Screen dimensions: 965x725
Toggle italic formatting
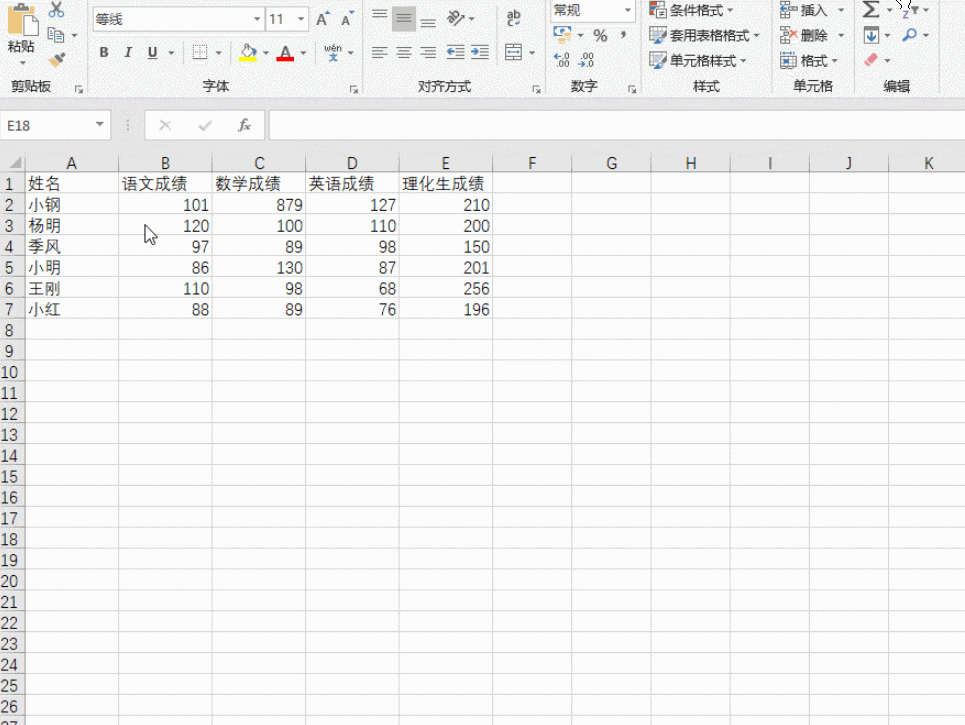coord(128,53)
